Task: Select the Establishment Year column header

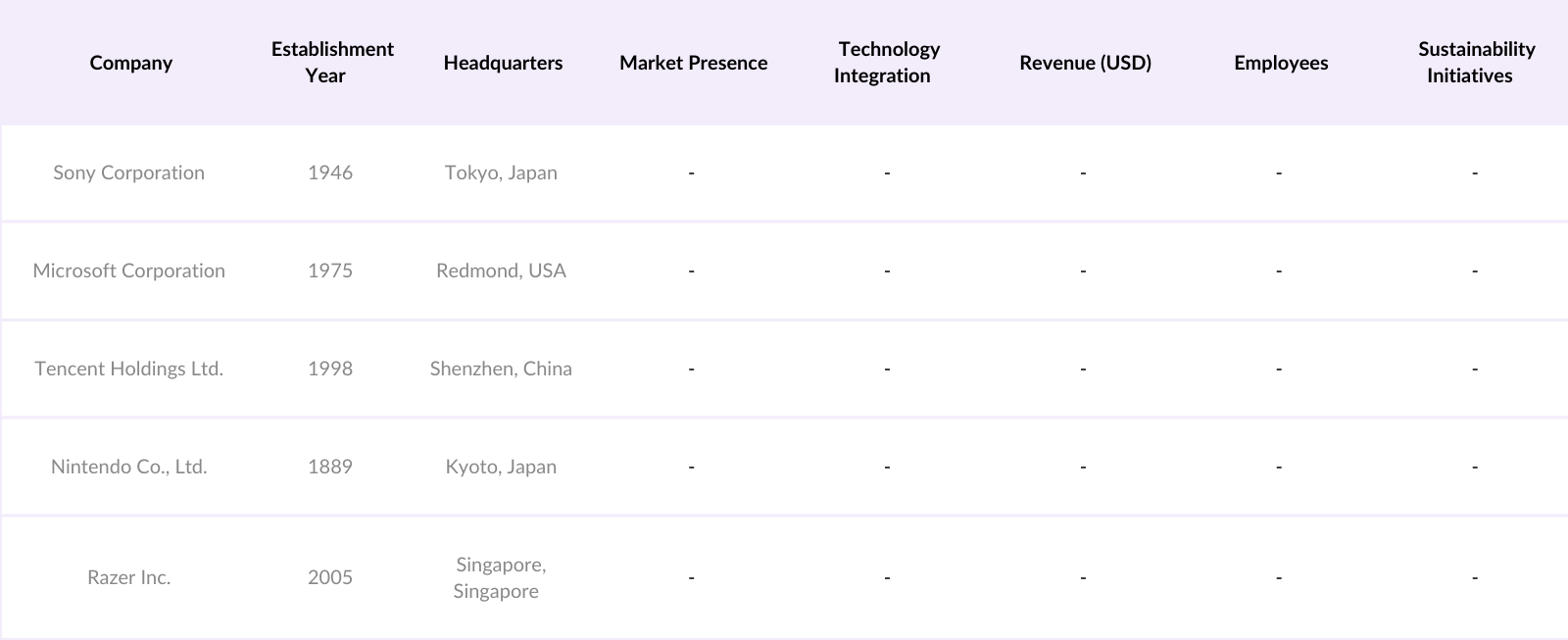Action: [x=332, y=63]
